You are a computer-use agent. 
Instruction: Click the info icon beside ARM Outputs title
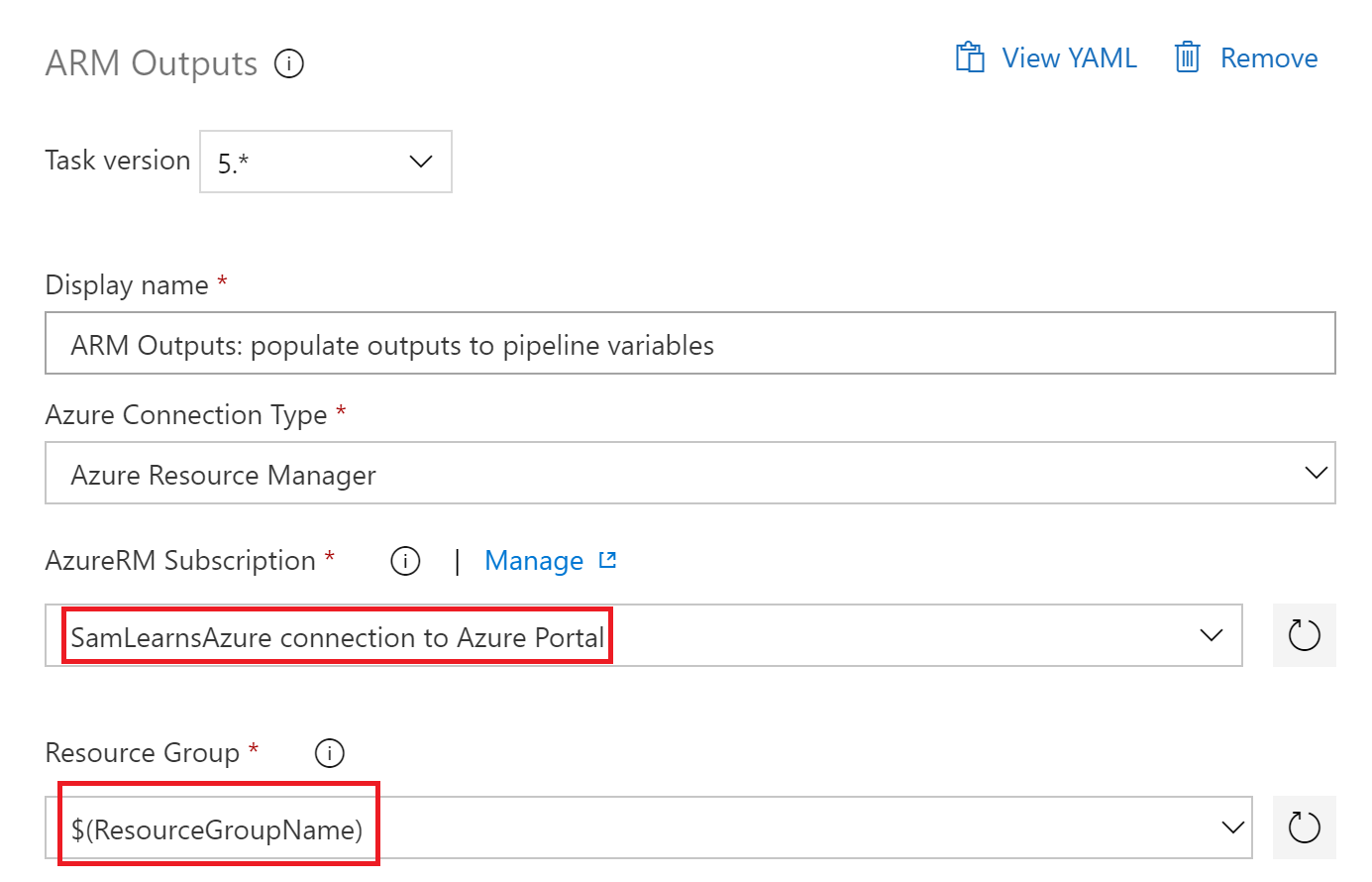coord(288,64)
